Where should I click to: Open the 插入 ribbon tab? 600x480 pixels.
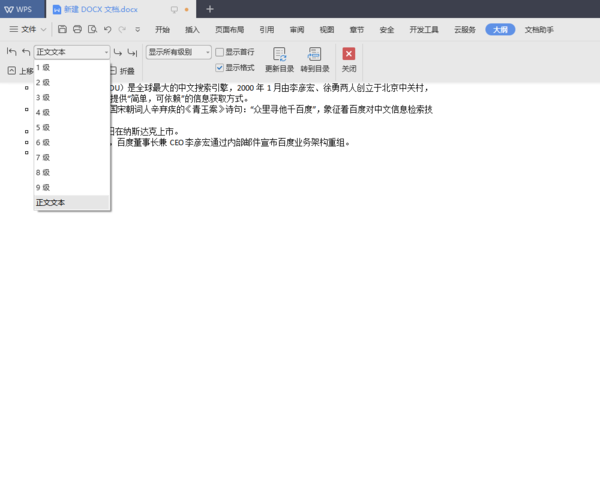click(x=192, y=29)
